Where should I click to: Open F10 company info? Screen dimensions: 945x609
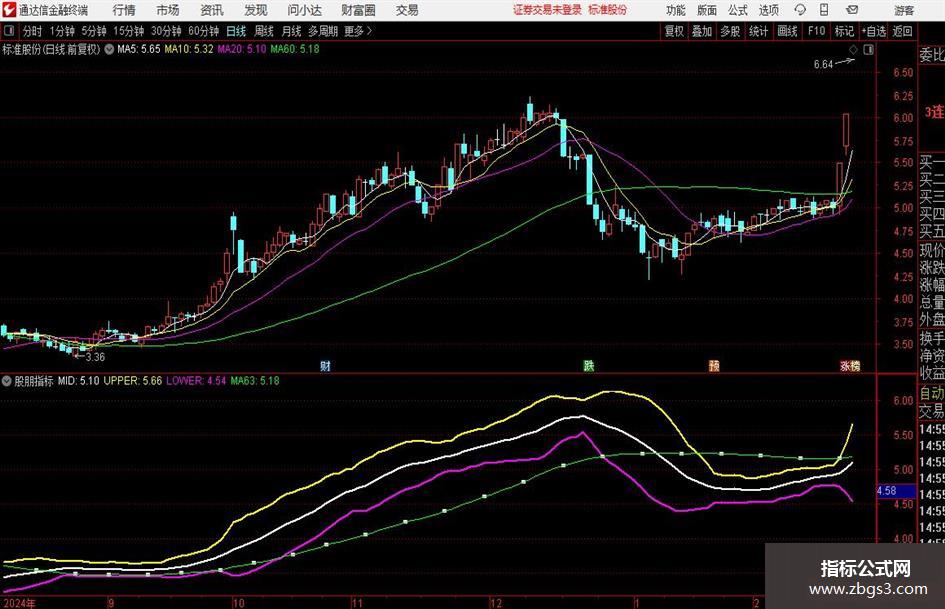(816, 31)
